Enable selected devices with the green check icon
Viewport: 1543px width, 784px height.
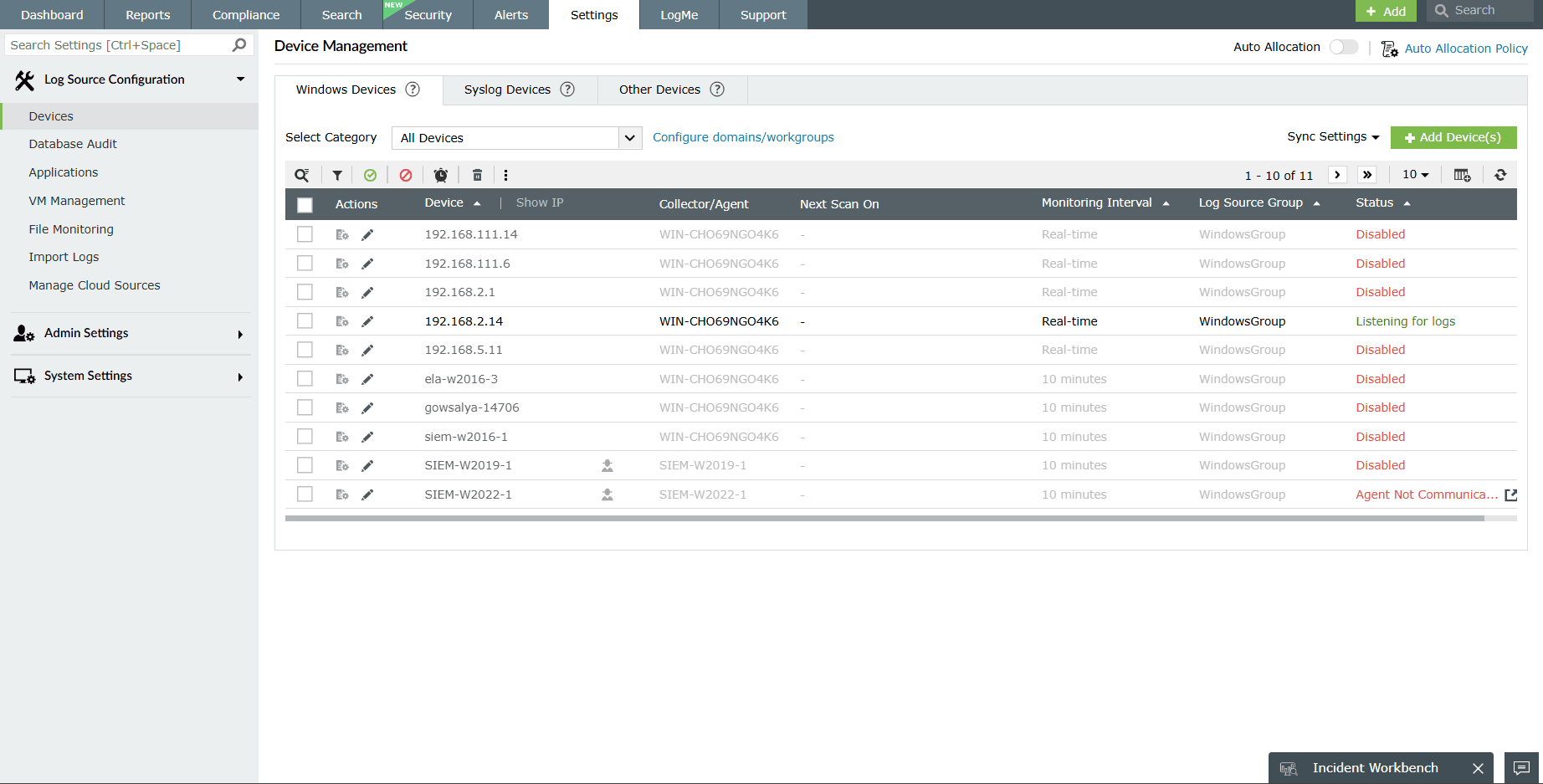372,174
